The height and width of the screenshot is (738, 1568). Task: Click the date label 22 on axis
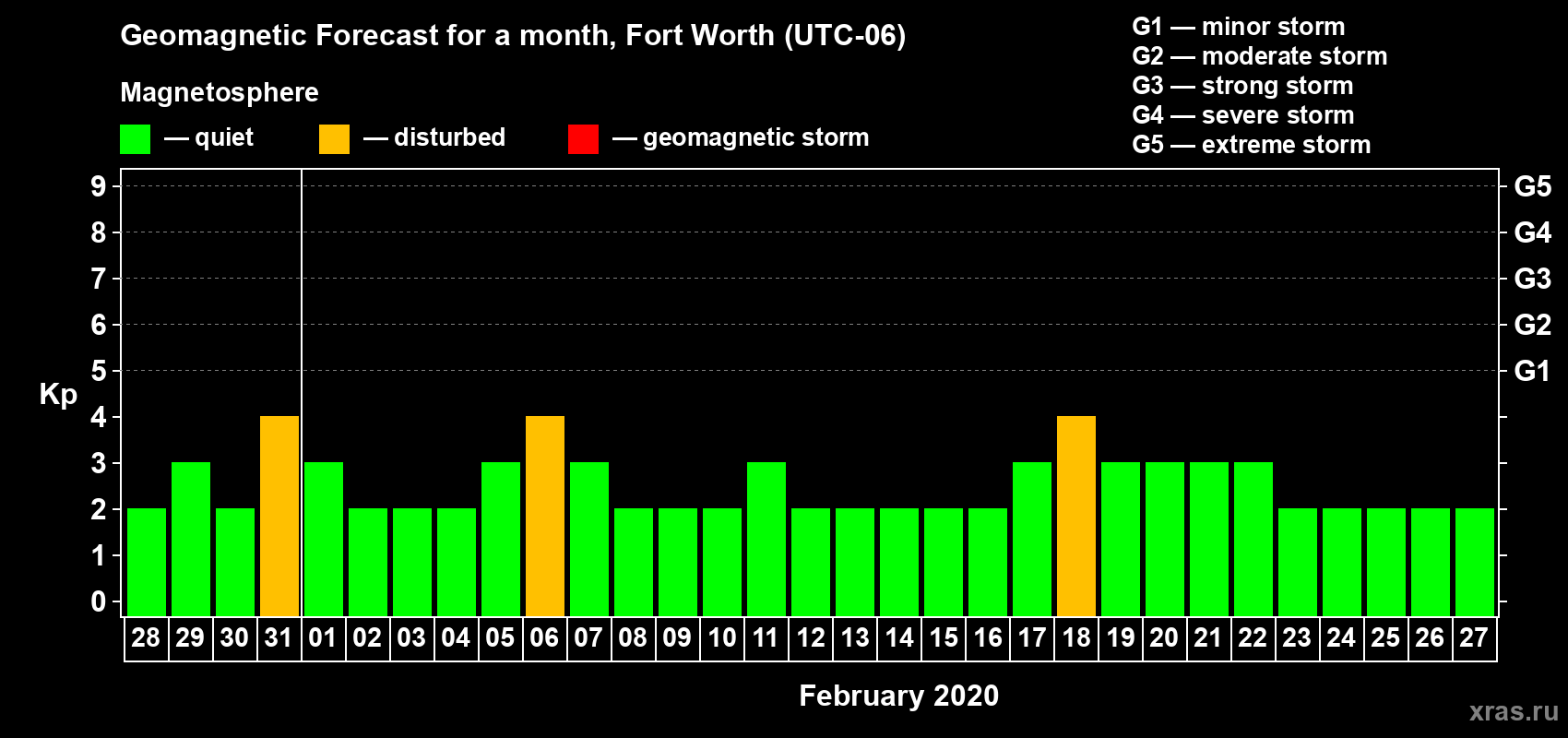(x=1253, y=638)
